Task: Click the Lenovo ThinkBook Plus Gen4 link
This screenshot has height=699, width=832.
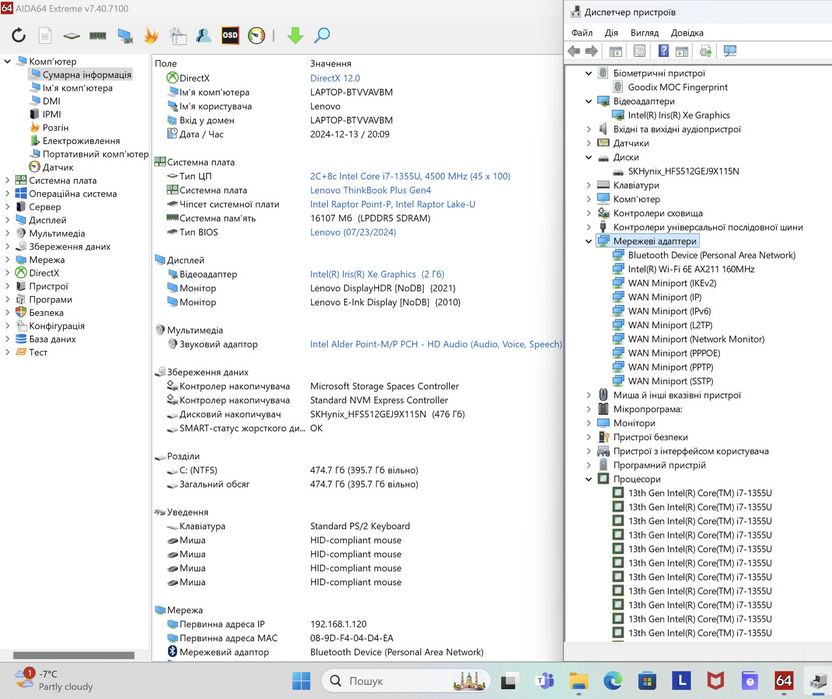Action: click(x=370, y=190)
